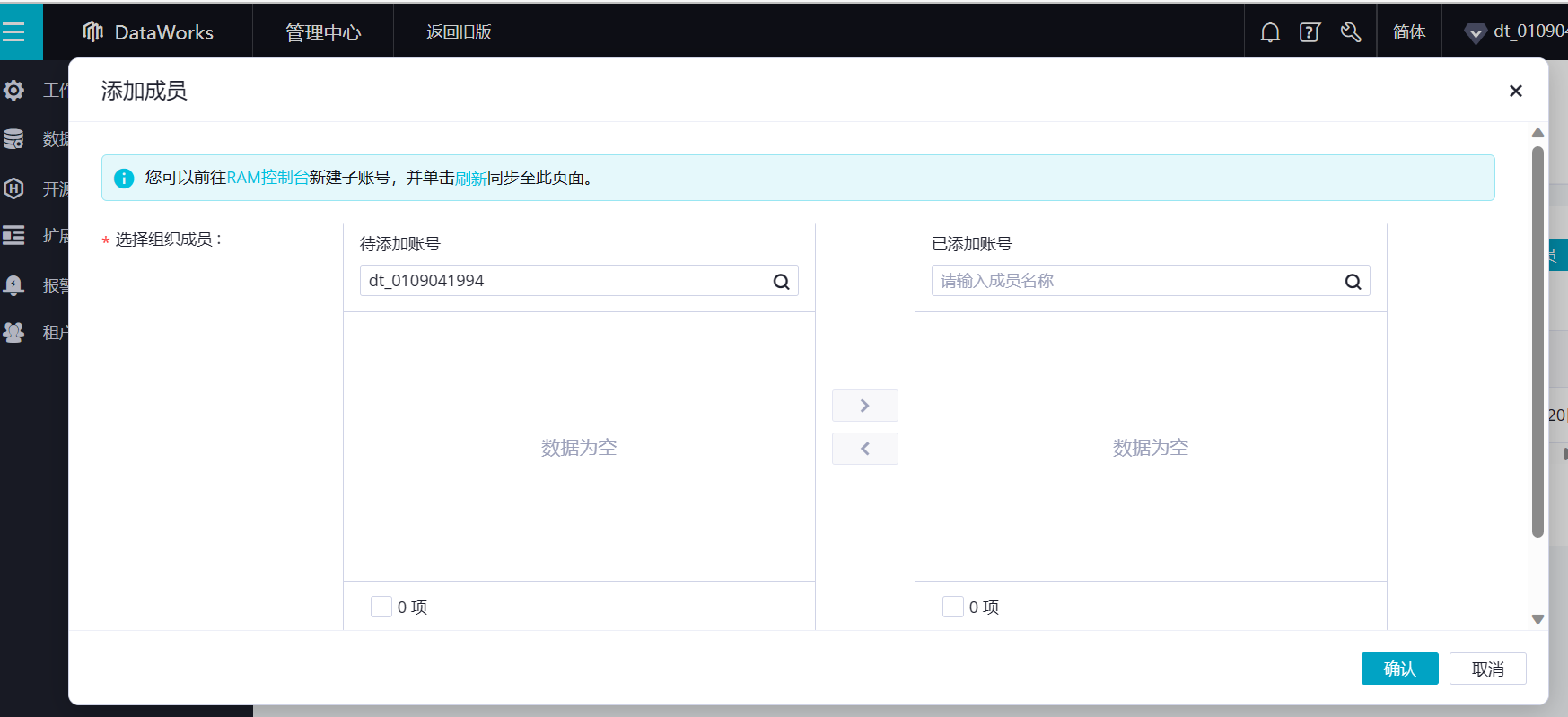The image size is (1568, 717).
Task: Move selected accounts right with arrow button
Action: tap(865, 406)
